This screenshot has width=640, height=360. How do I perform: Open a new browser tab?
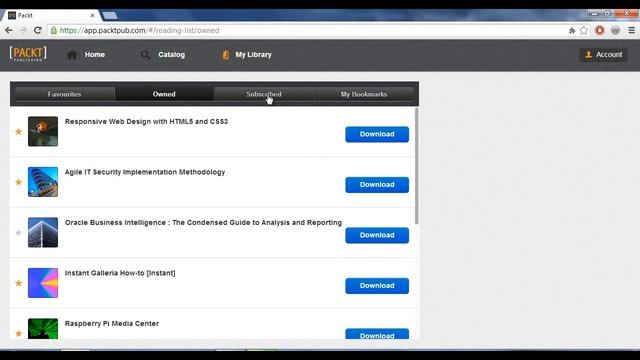tap(109, 16)
